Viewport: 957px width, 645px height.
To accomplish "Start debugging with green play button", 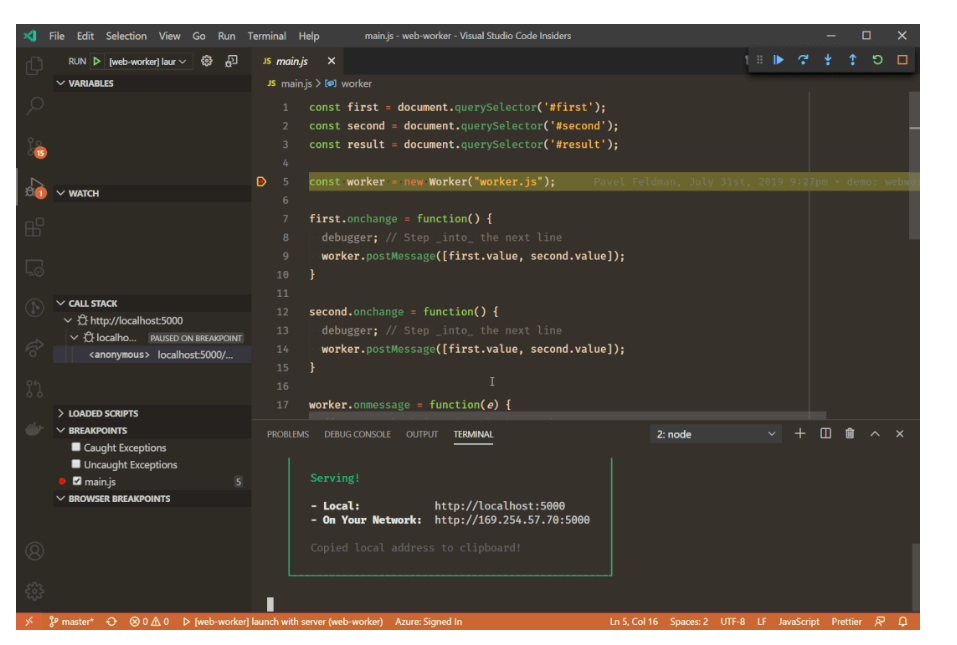I will (97, 61).
